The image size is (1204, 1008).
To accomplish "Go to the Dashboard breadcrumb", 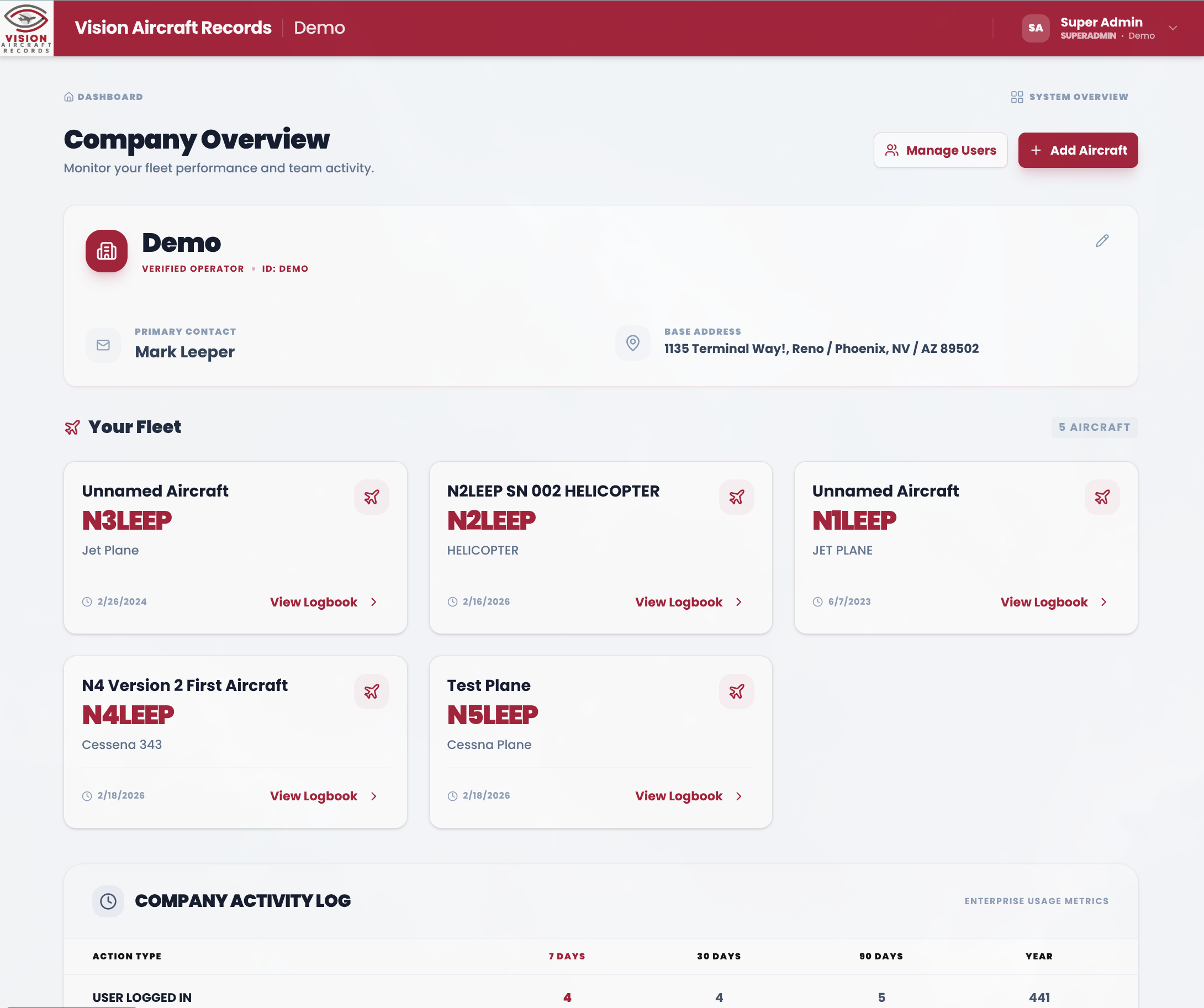I will click(104, 97).
